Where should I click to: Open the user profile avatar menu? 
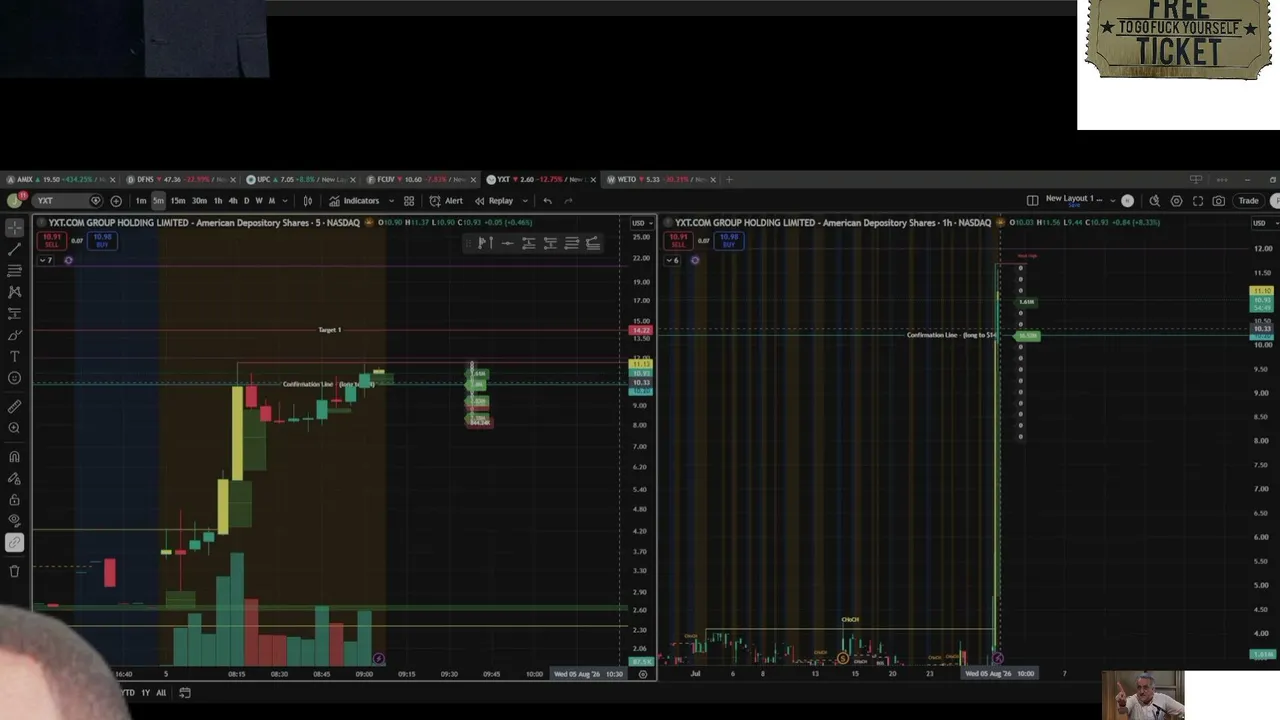tap(14, 200)
